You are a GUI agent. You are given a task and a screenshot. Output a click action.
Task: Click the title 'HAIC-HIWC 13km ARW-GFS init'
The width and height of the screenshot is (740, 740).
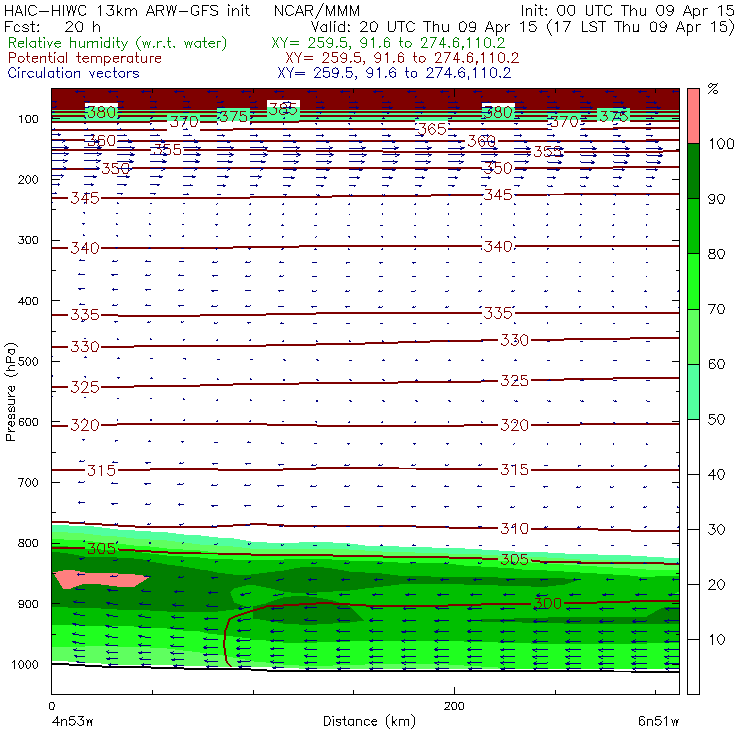(x=127, y=10)
